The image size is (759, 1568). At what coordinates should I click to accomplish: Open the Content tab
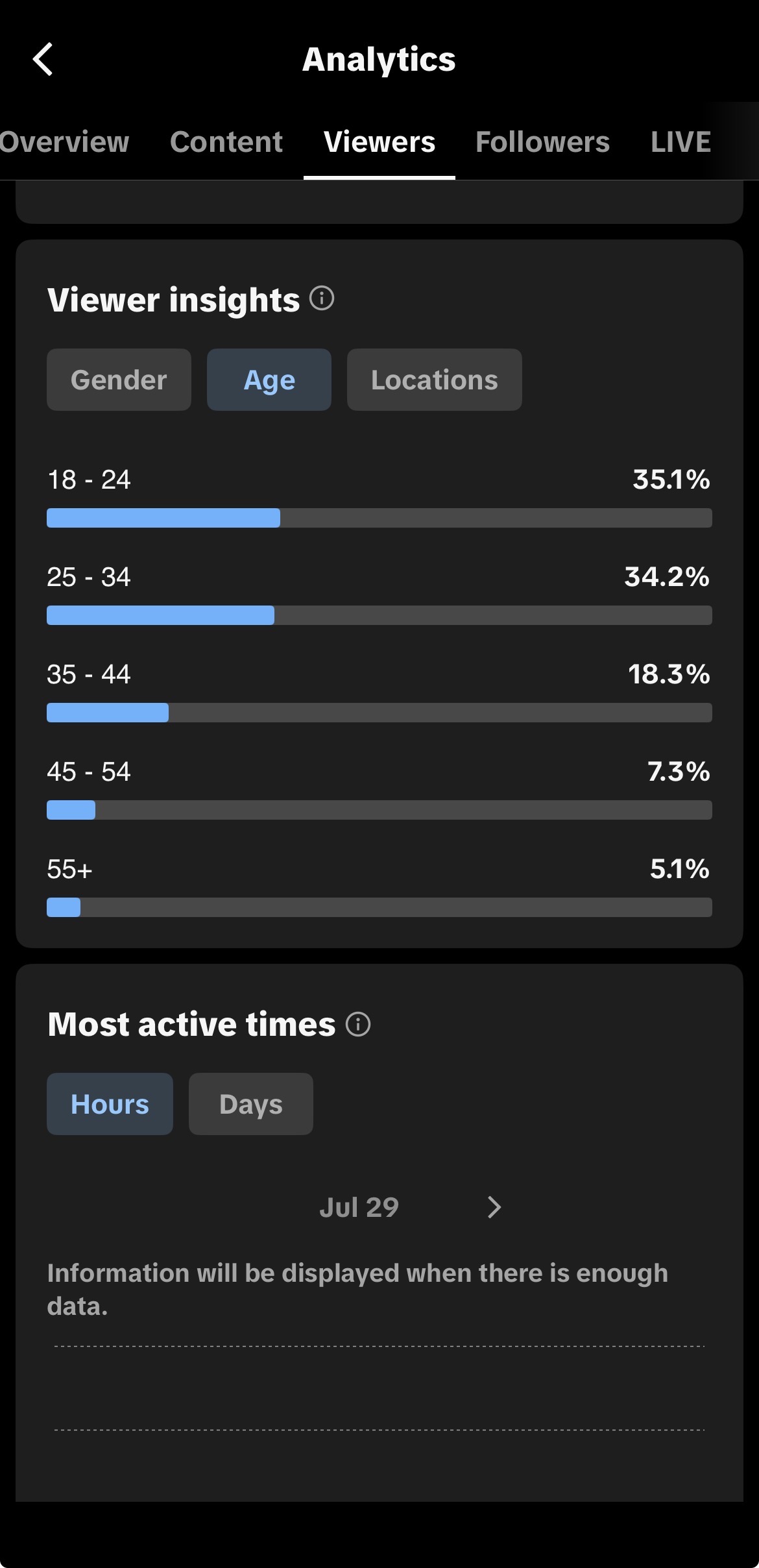(x=226, y=141)
